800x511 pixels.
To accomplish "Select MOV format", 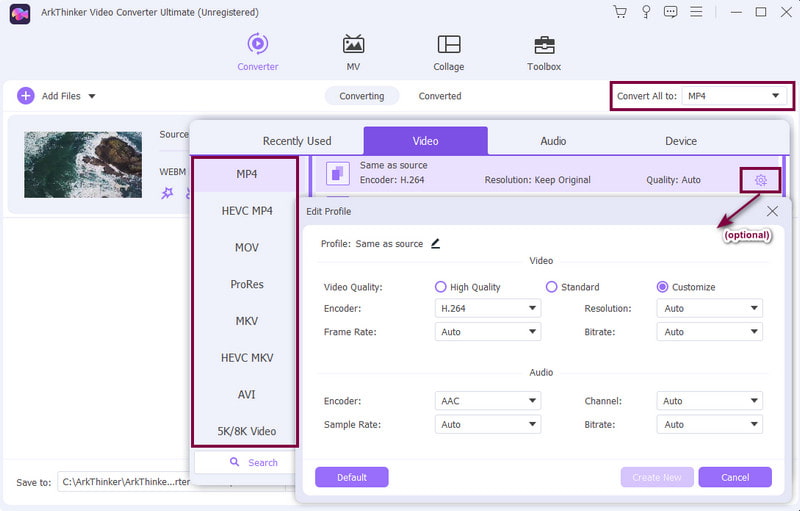I will pos(247,247).
